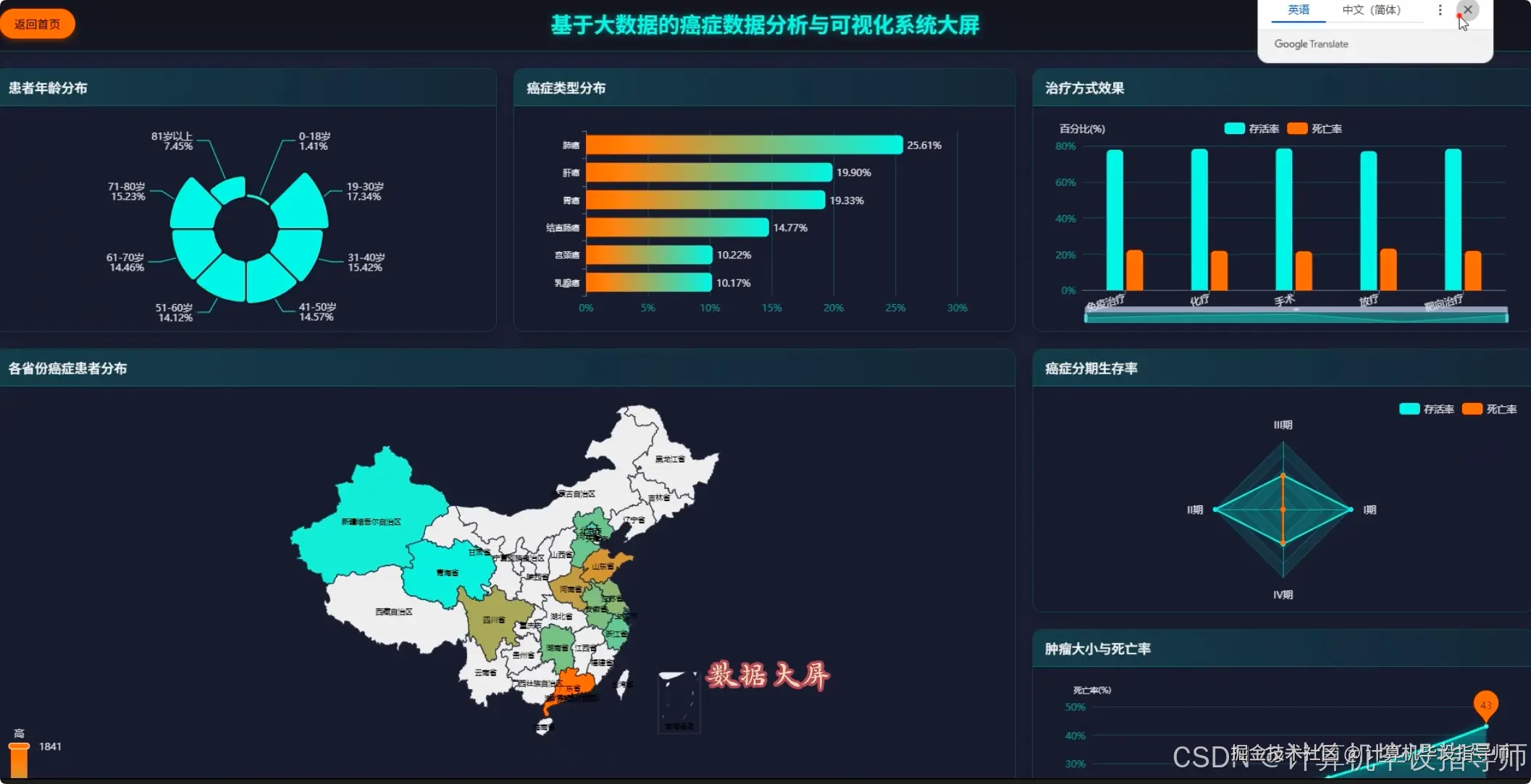Click the Ⅰ期 point on radar chart
Image resolution: width=1531 pixels, height=784 pixels.
click(x=1351, y=510)
